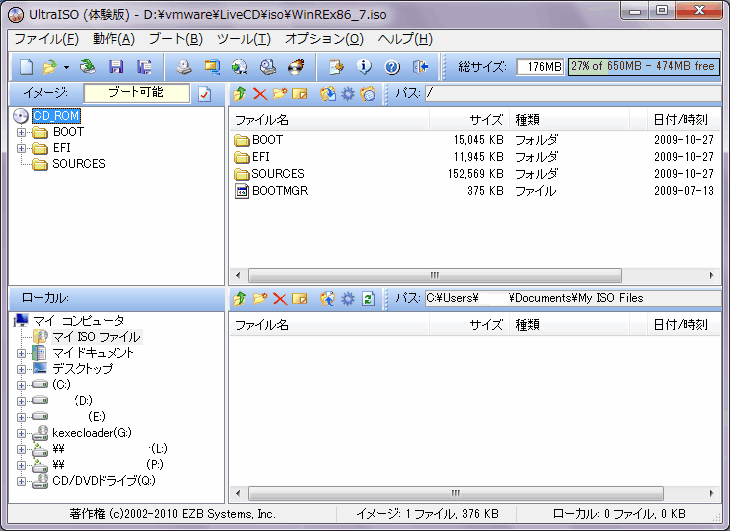Sort image list by ファイル名 column header
The width and height of the screenshot is (730, 531).
click(x=330, y=120)
